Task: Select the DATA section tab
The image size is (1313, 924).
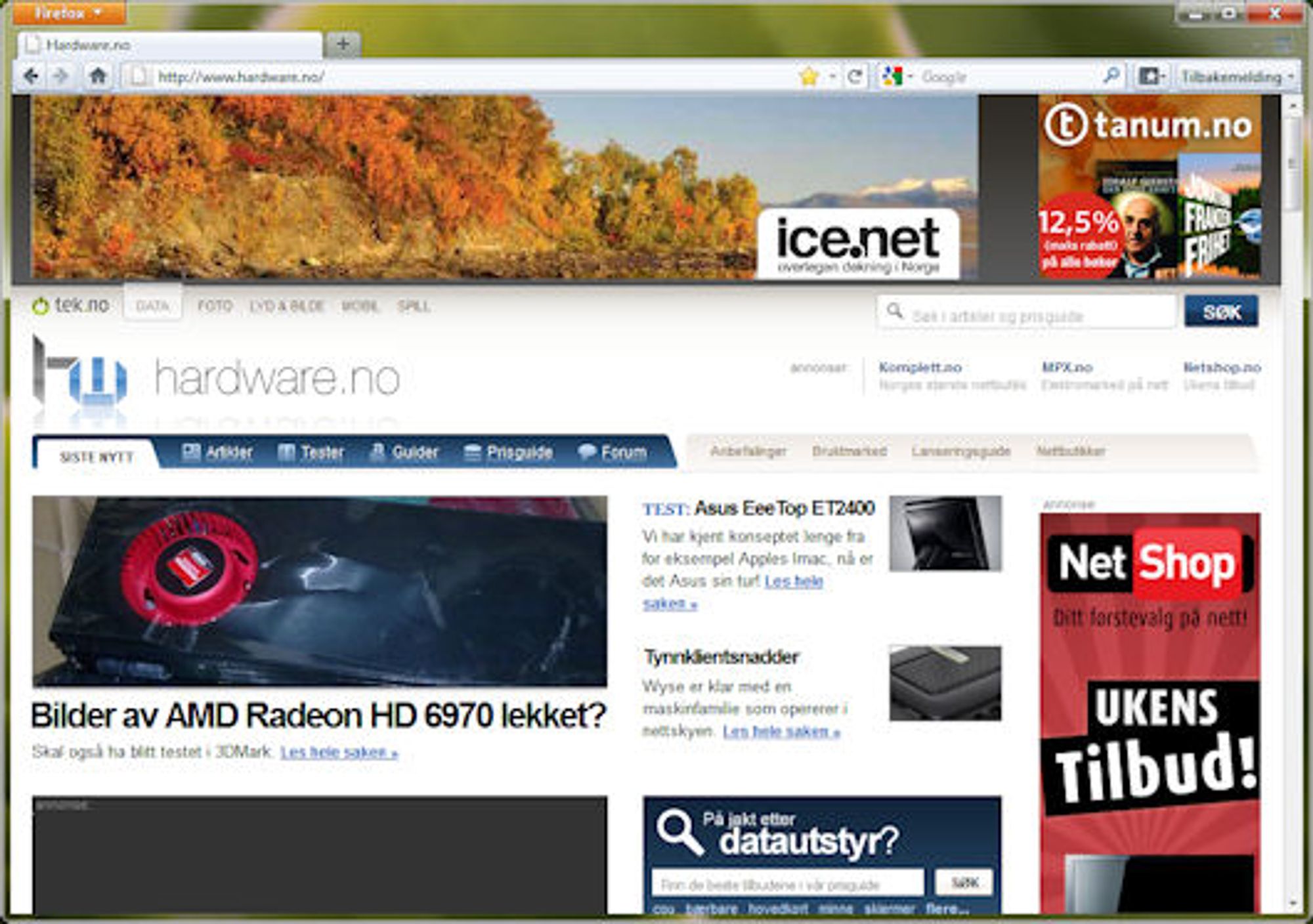Action: click(153, 306)
